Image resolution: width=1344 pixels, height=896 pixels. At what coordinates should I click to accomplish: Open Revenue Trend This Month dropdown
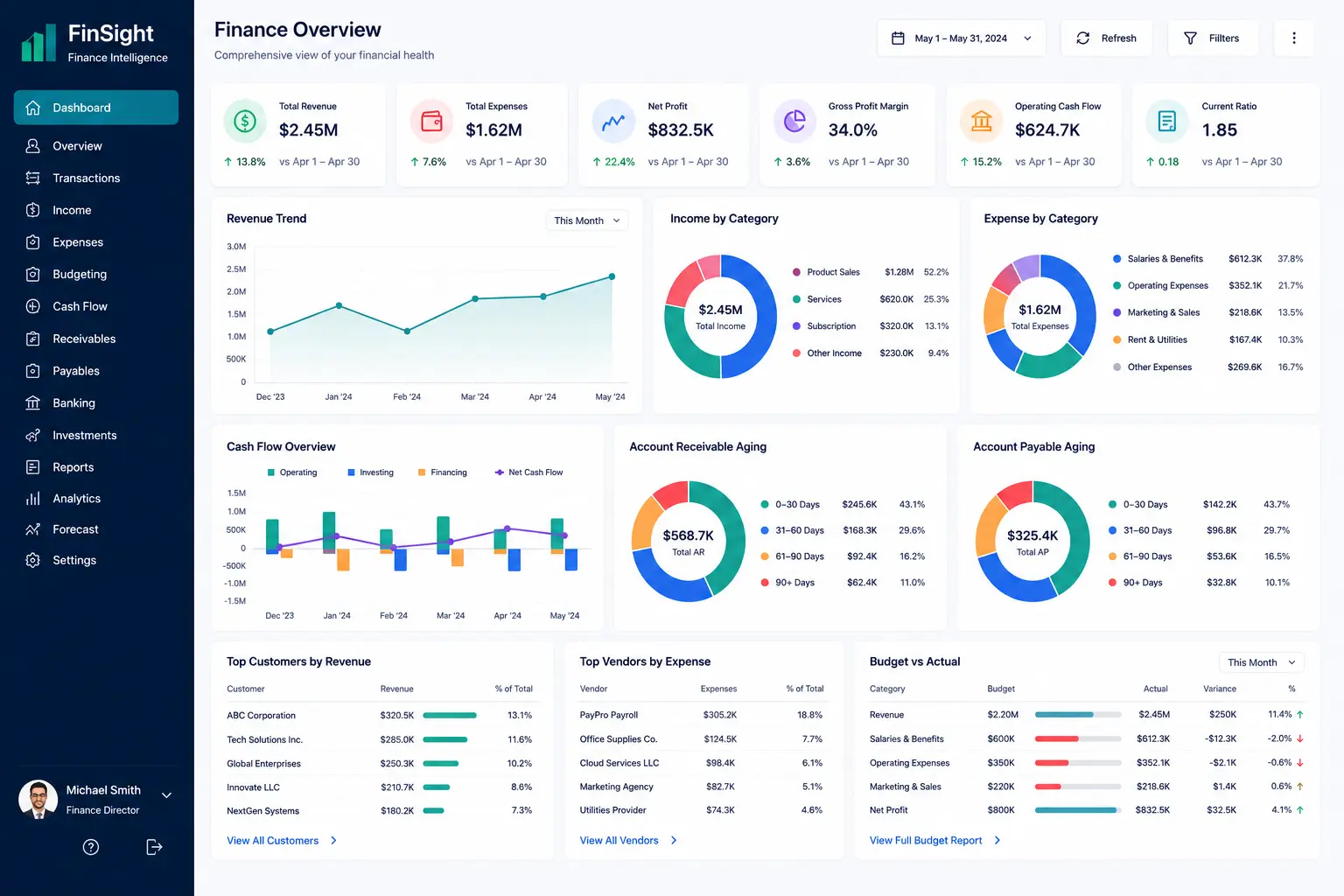pos(587,220)
